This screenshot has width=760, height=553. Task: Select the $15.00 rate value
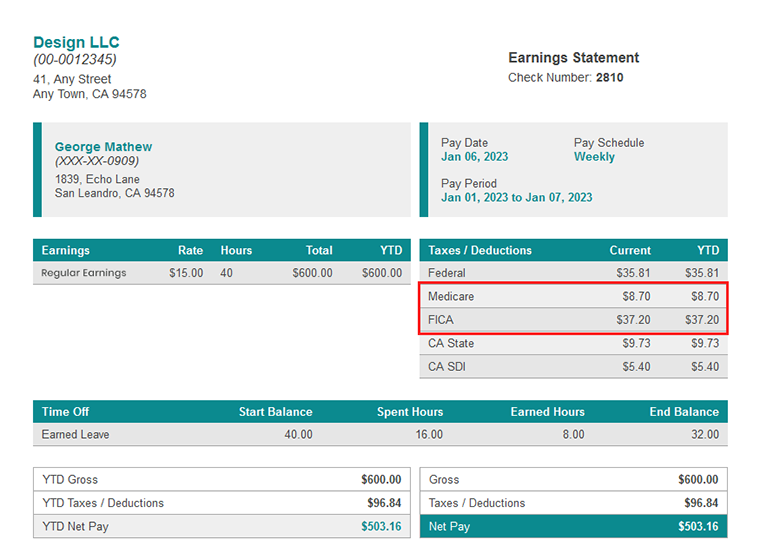tap(186, 273)
